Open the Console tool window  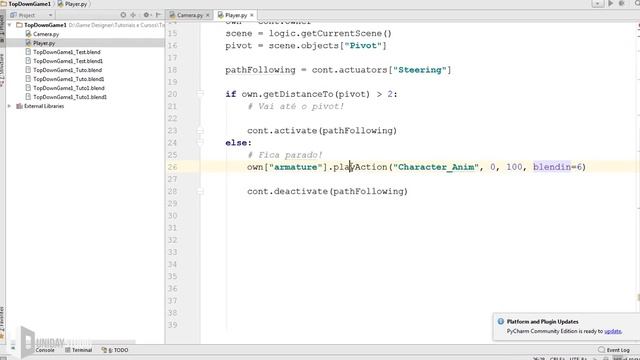click(x=44, y=350)
